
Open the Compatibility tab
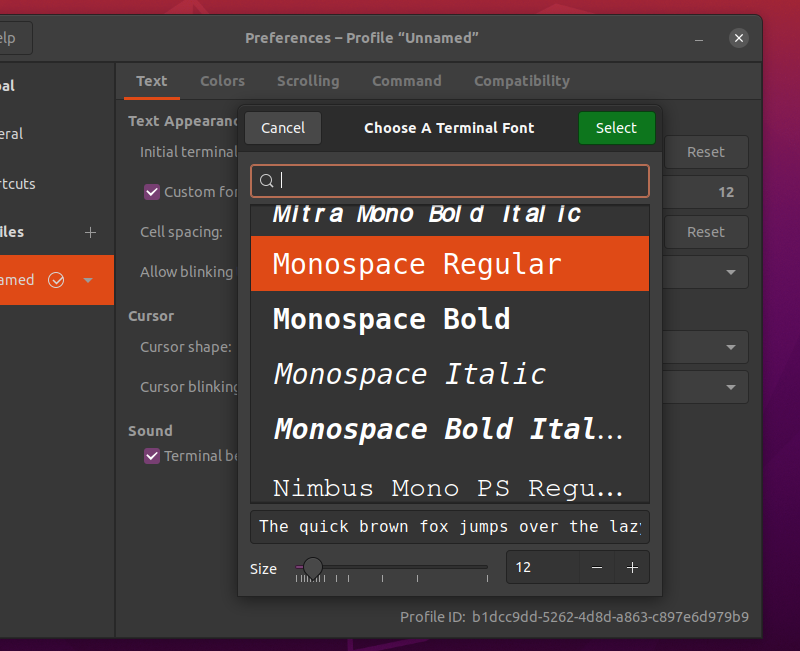[521, 81]
